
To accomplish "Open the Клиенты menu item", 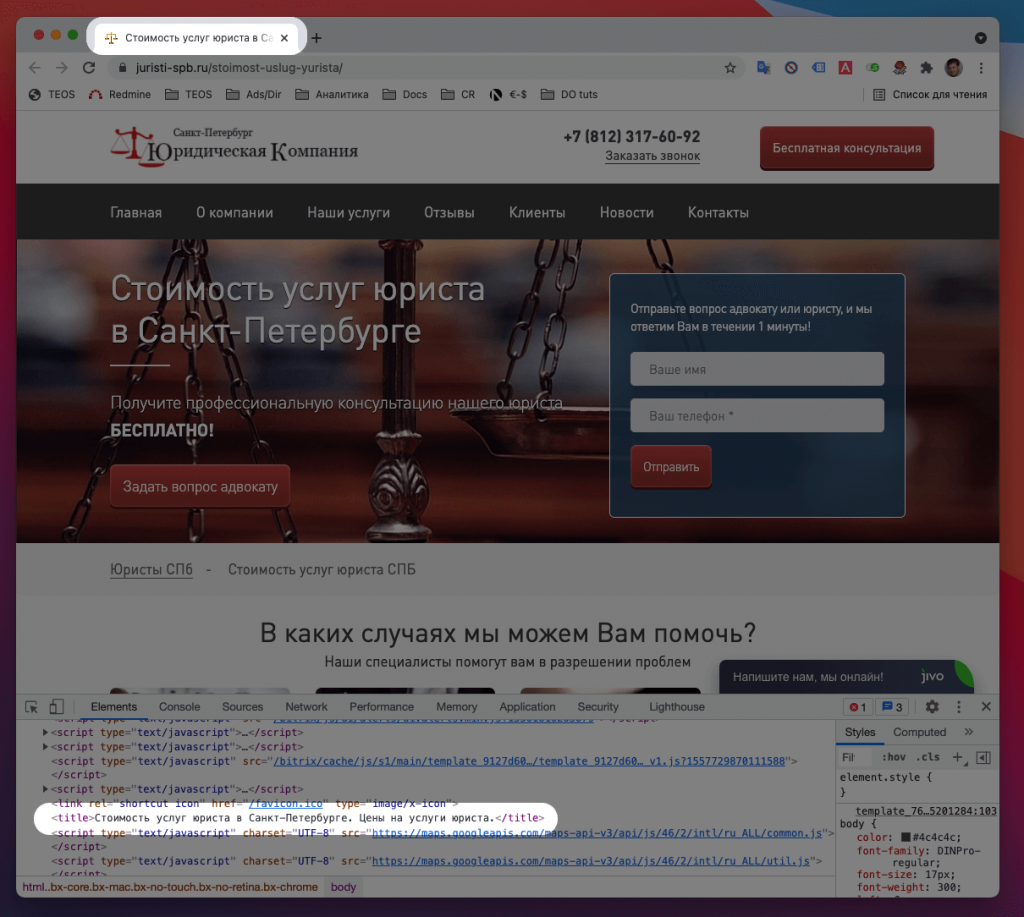I will pyautogui.click(x=537, y=213).
